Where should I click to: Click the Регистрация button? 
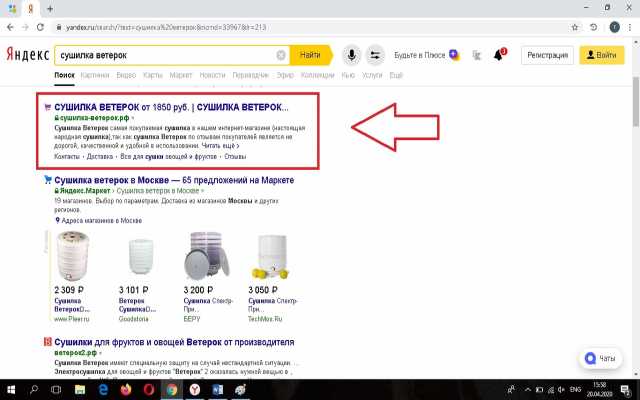coord(547,55)
